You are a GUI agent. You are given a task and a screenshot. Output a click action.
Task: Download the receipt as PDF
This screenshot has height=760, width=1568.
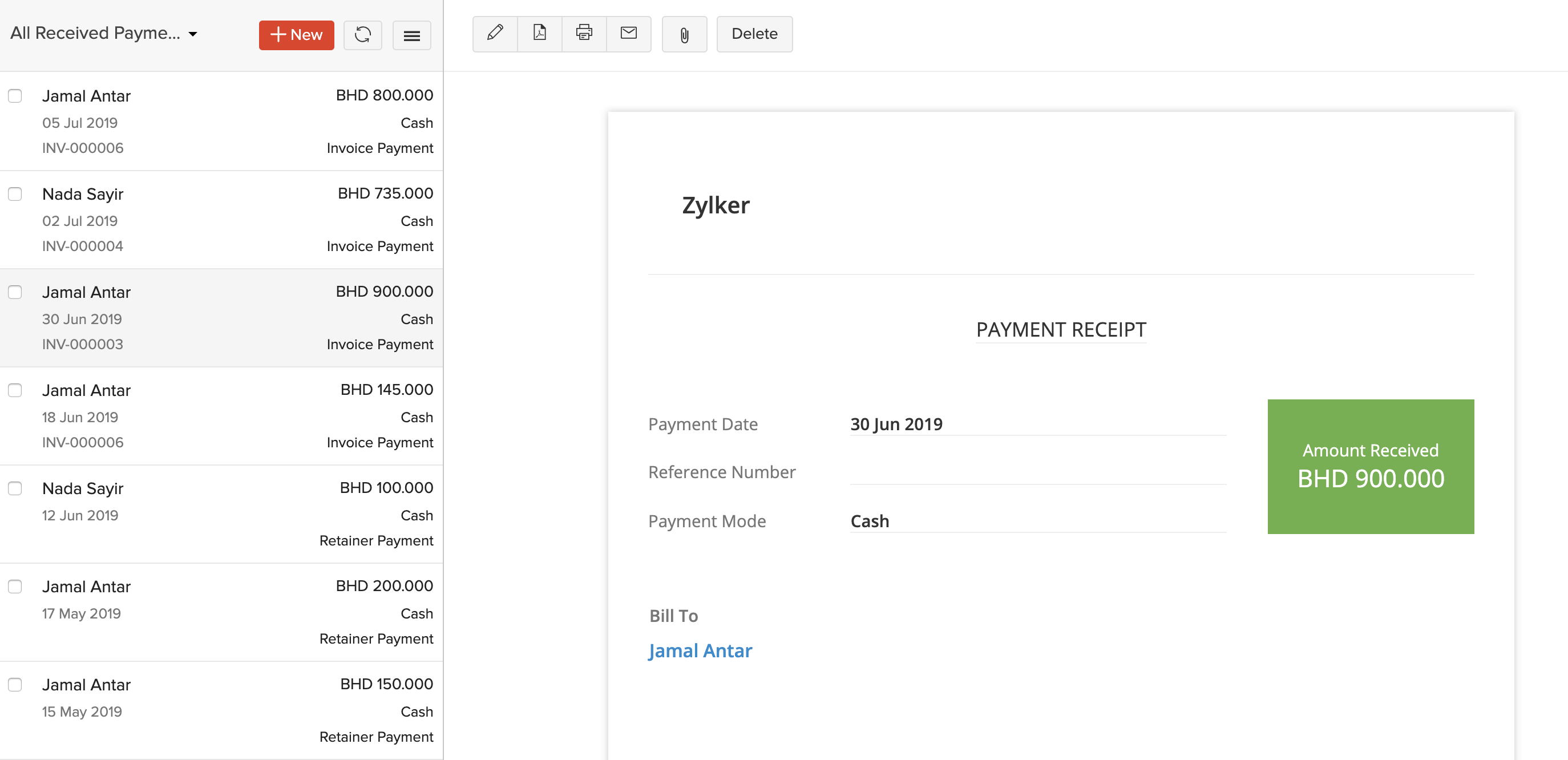coord(539,34)
